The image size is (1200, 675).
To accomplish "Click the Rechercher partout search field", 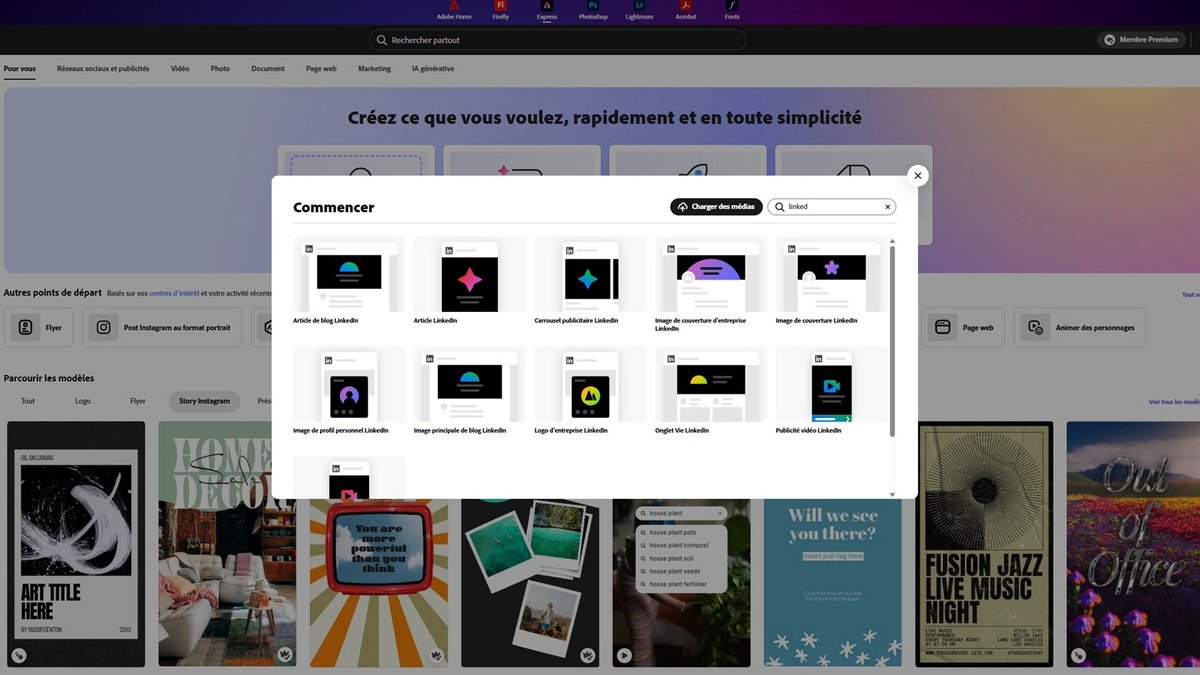I will [558, 40].
